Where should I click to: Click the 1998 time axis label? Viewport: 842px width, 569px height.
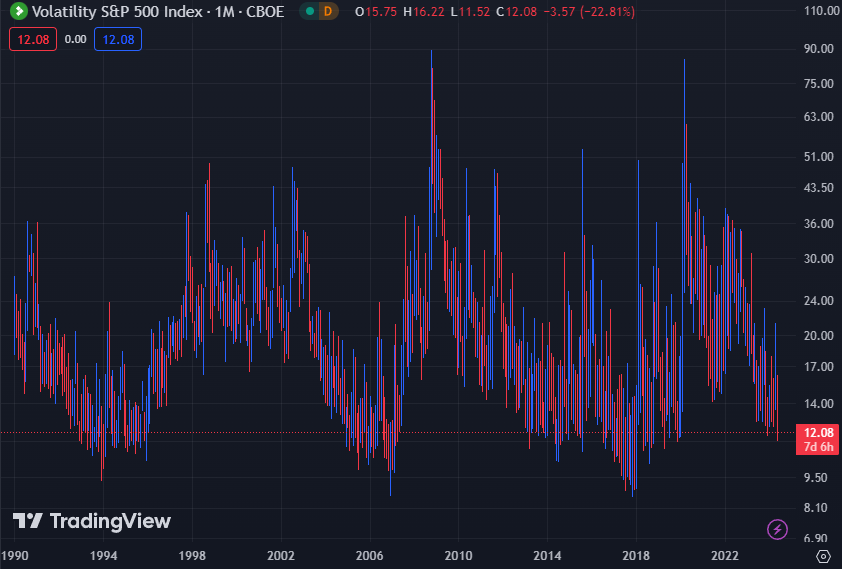click(192, 556)
